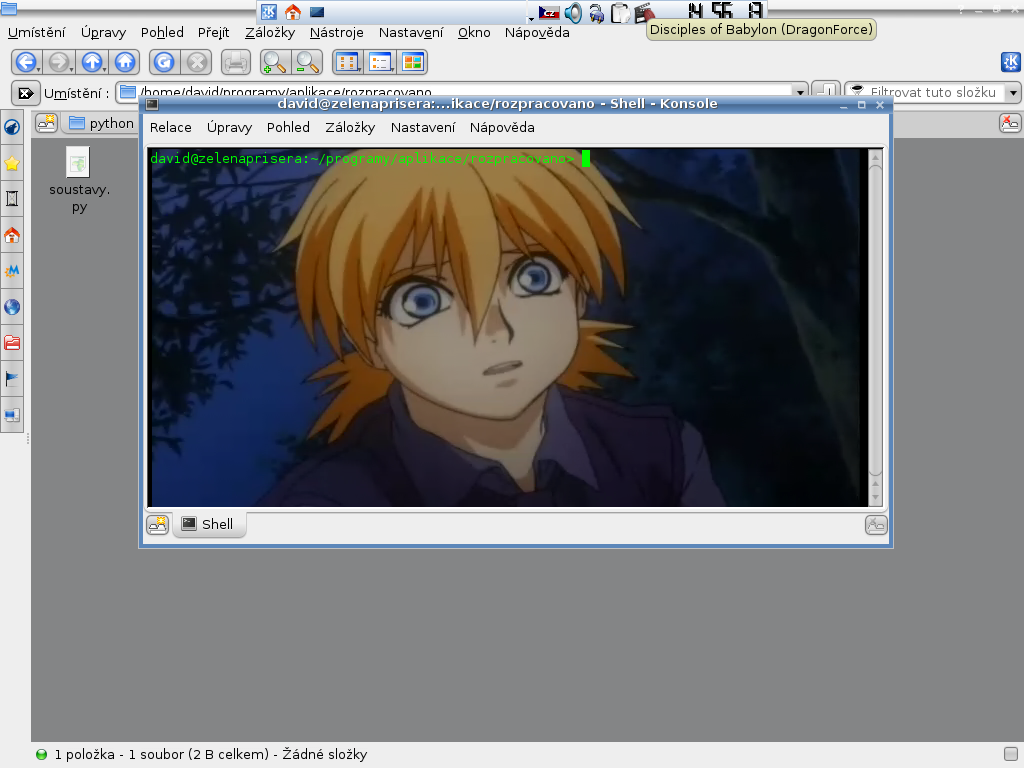Open the volume mixer speaker icon
This screenshot has height=768, width=1024.
pos(573,12)
